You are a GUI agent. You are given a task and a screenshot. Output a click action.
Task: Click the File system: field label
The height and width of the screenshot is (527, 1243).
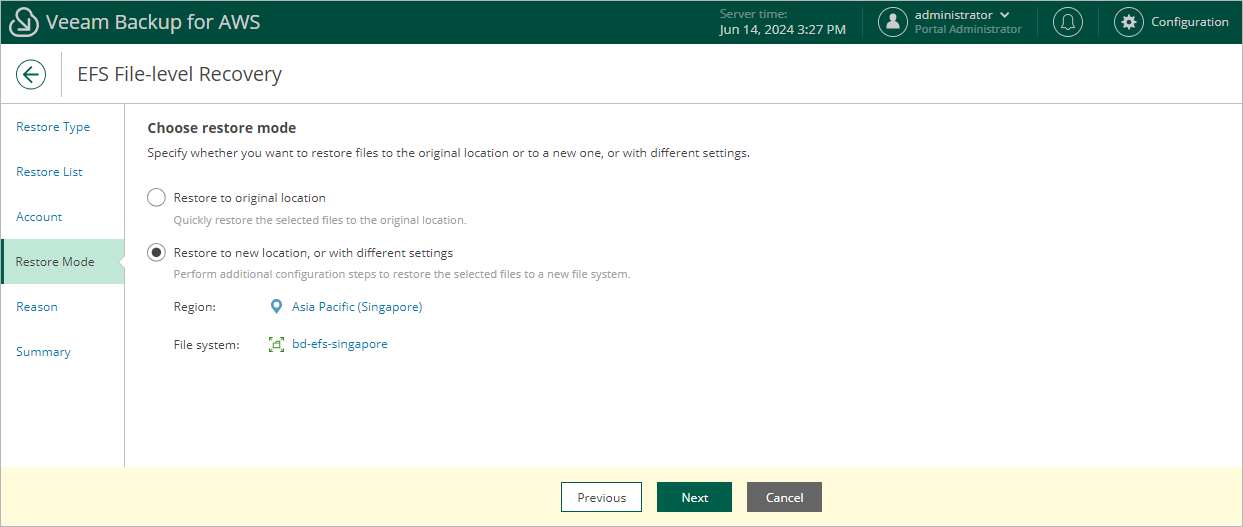(206, 345)
